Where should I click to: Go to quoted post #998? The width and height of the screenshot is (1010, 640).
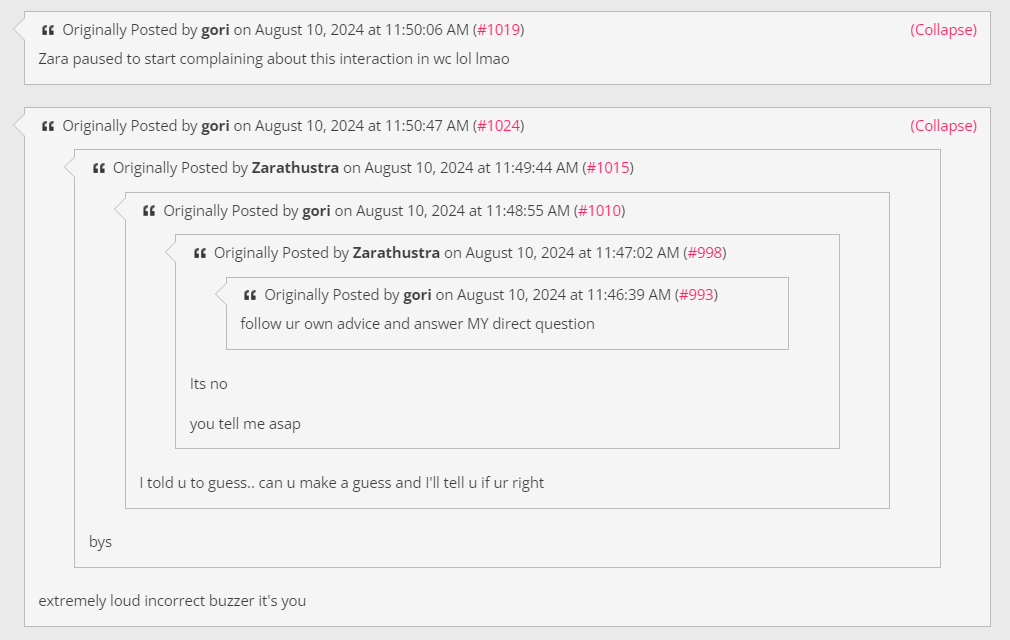pyautogui.click(x=705, y=252)
